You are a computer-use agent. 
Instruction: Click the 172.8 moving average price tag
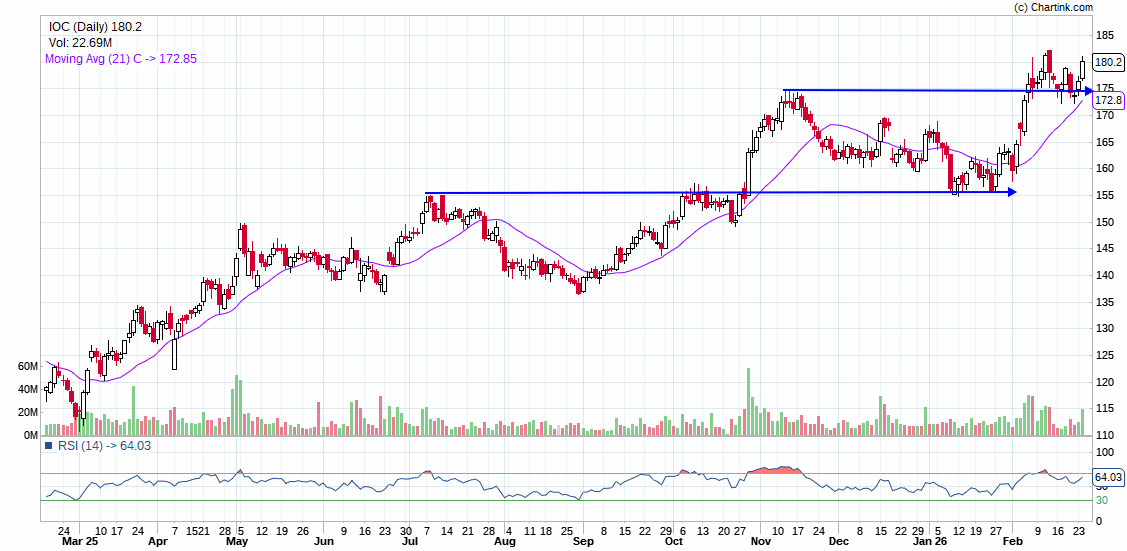tap(1108, 100)
